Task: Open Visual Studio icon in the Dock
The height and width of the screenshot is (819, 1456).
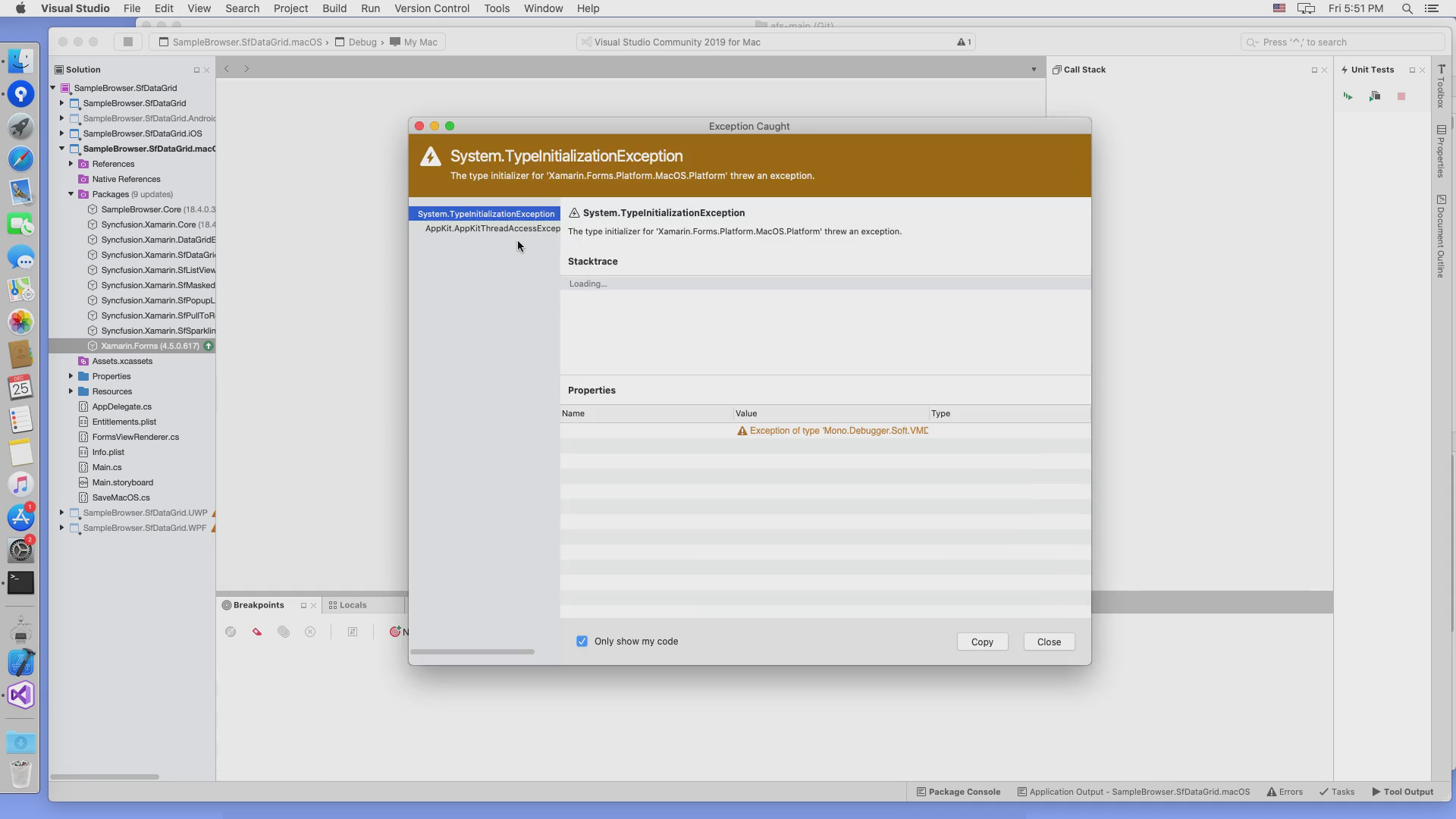Action: (x=21, y=695)
